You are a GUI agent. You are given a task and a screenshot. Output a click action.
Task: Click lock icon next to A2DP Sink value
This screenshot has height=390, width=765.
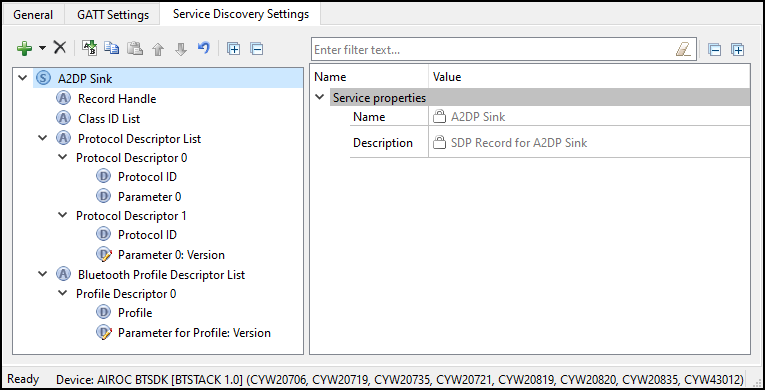click(440, 116)
